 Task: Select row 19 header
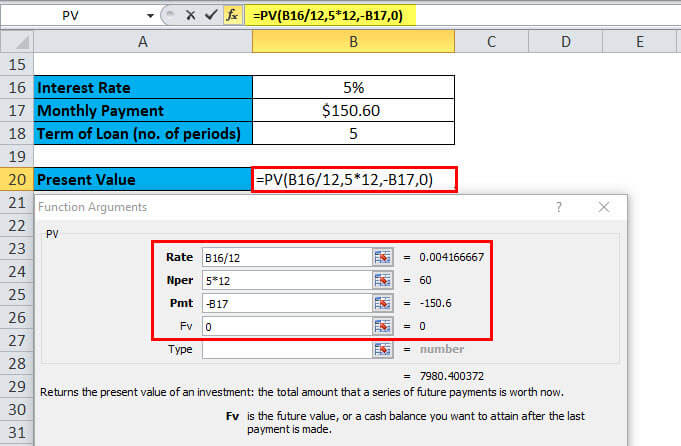pyautogui.click(x=17, y=156)
